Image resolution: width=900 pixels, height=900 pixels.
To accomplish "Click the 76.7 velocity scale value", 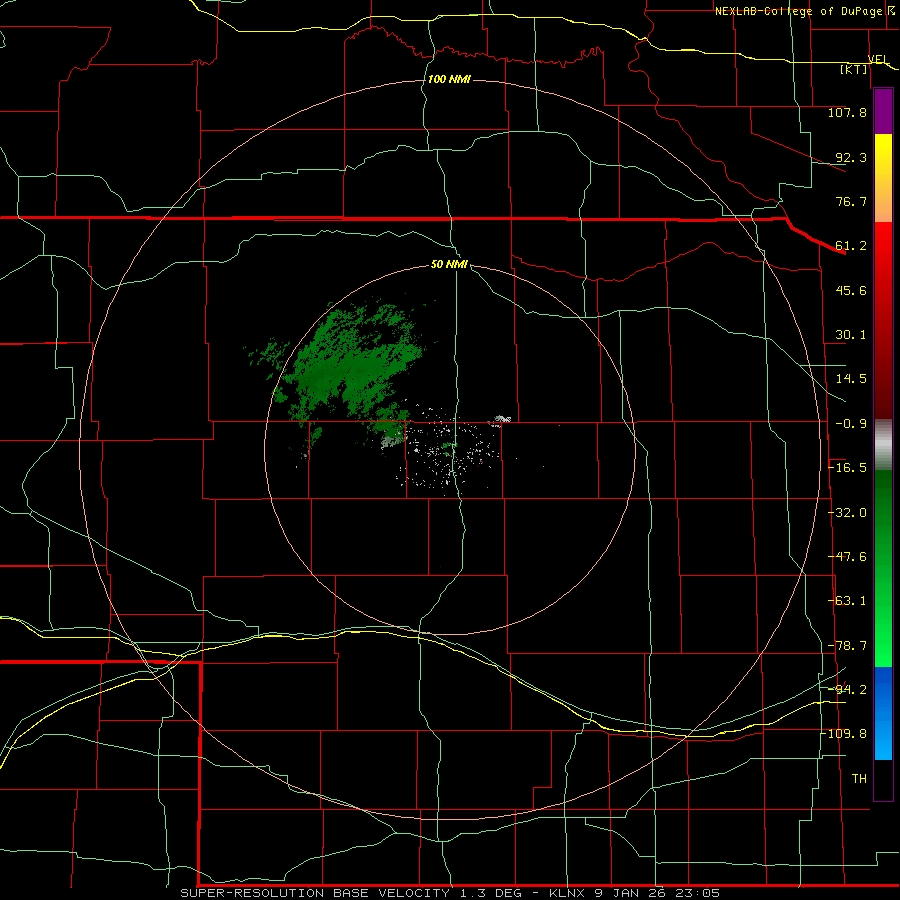I will point(851,201).
